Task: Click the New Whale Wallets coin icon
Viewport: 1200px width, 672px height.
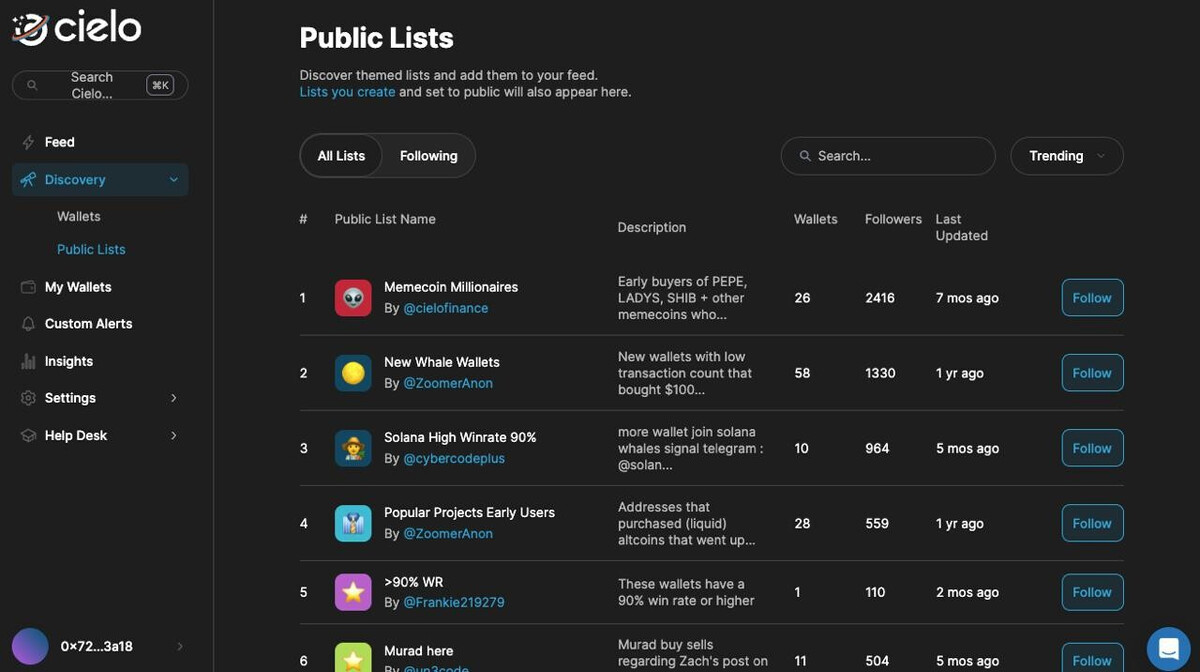Action: point(353,373)
